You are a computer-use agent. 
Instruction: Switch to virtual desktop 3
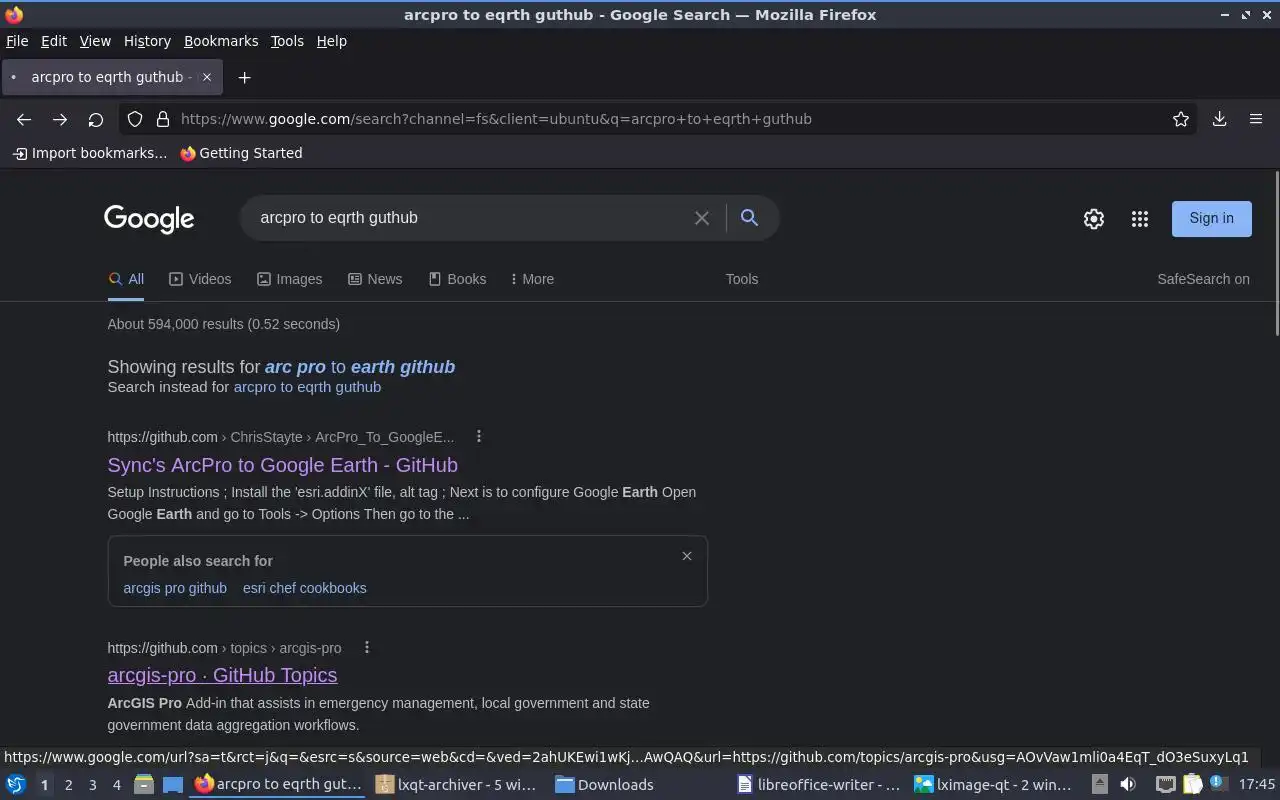(x=92, y=785)
